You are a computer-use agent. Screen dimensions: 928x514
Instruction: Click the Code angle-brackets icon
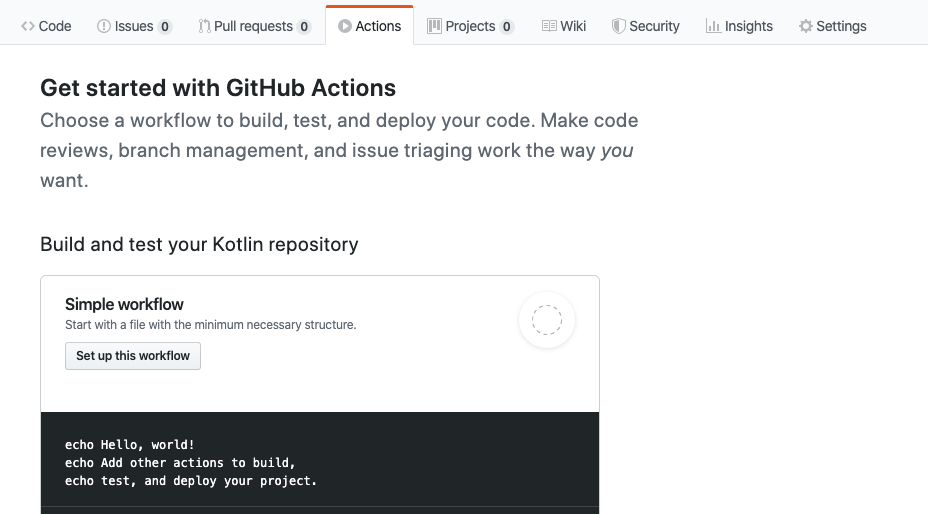[28, 26]
